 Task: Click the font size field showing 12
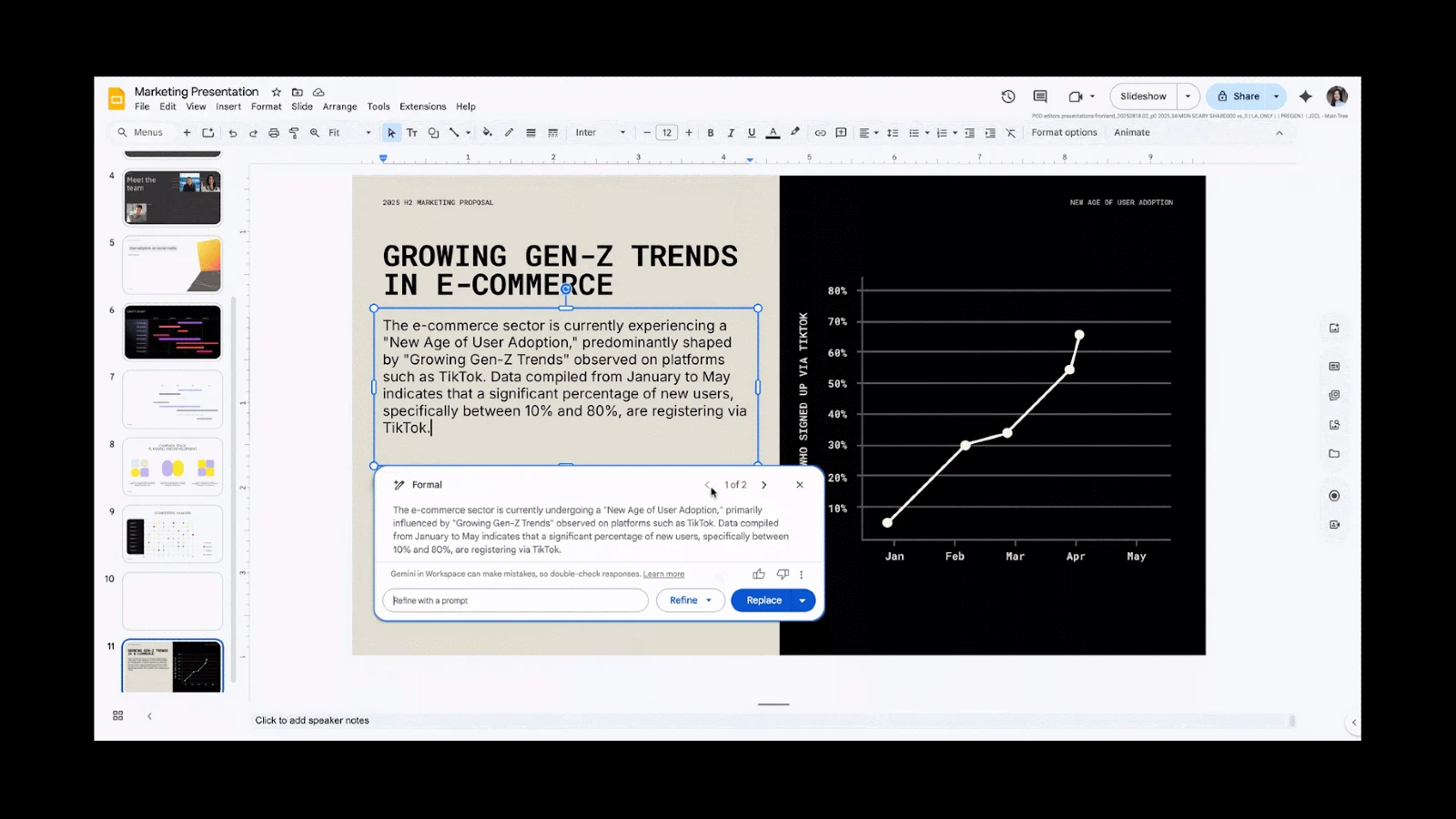click(667, 133)
